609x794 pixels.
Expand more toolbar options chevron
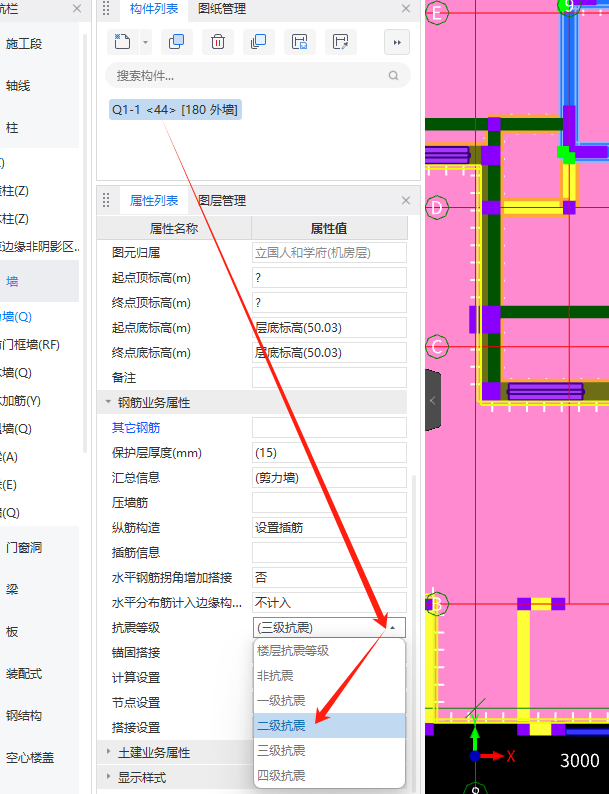click(397, 43)
